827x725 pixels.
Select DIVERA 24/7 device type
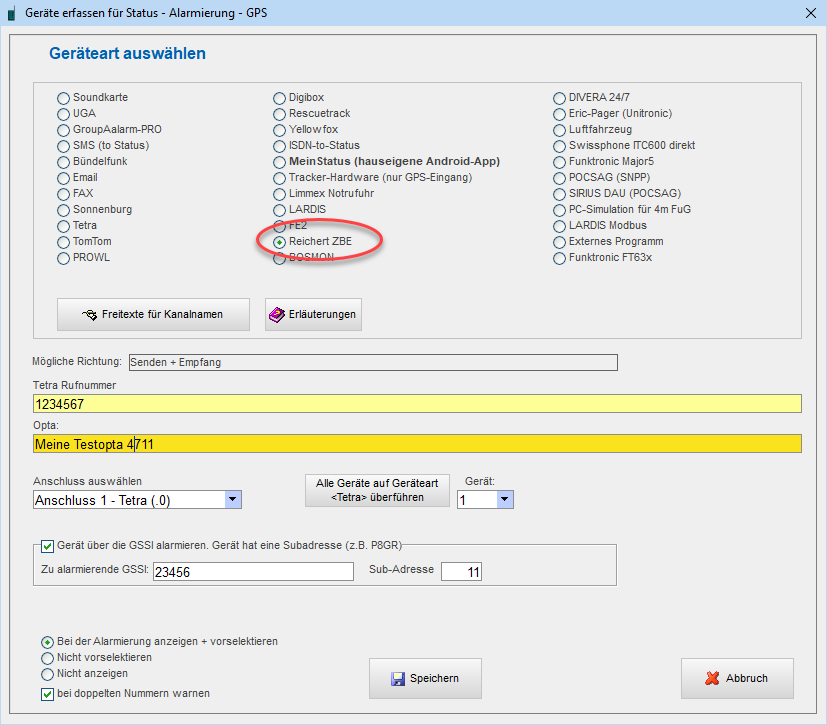point(561,98)
